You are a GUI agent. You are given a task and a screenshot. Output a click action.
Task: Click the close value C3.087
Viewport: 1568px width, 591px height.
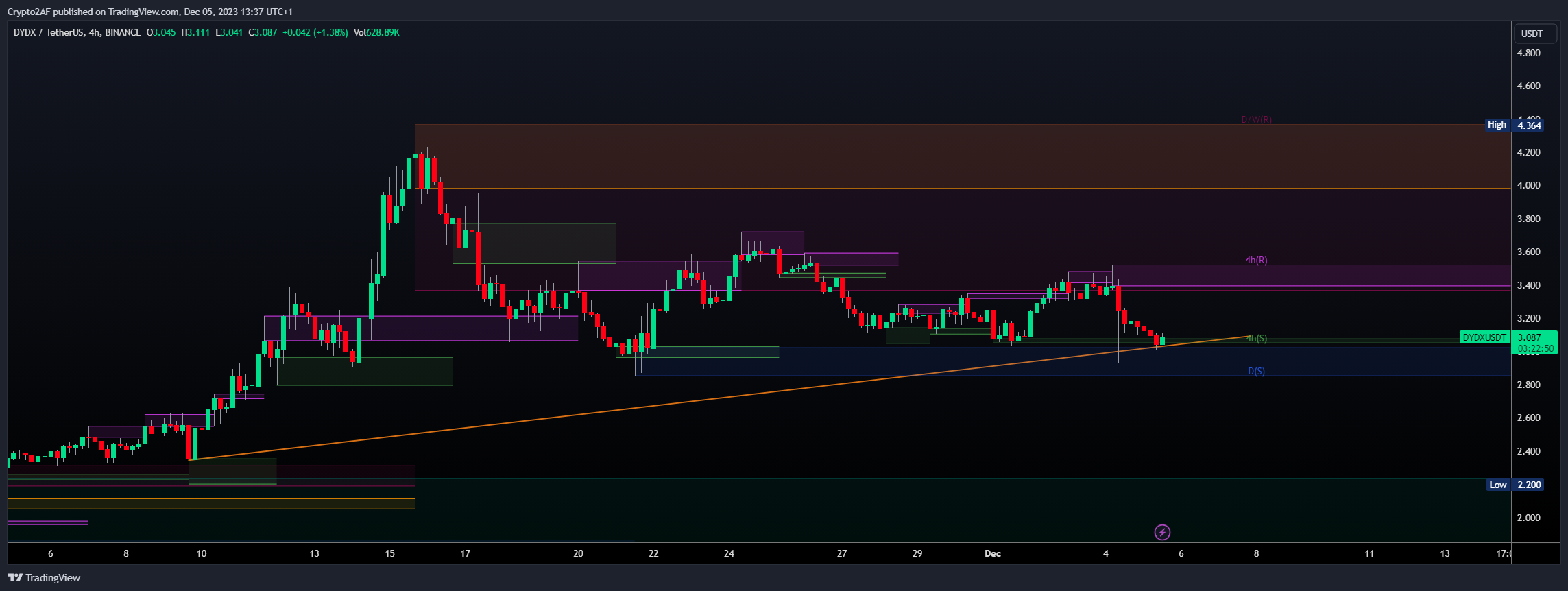coord(263,32)
